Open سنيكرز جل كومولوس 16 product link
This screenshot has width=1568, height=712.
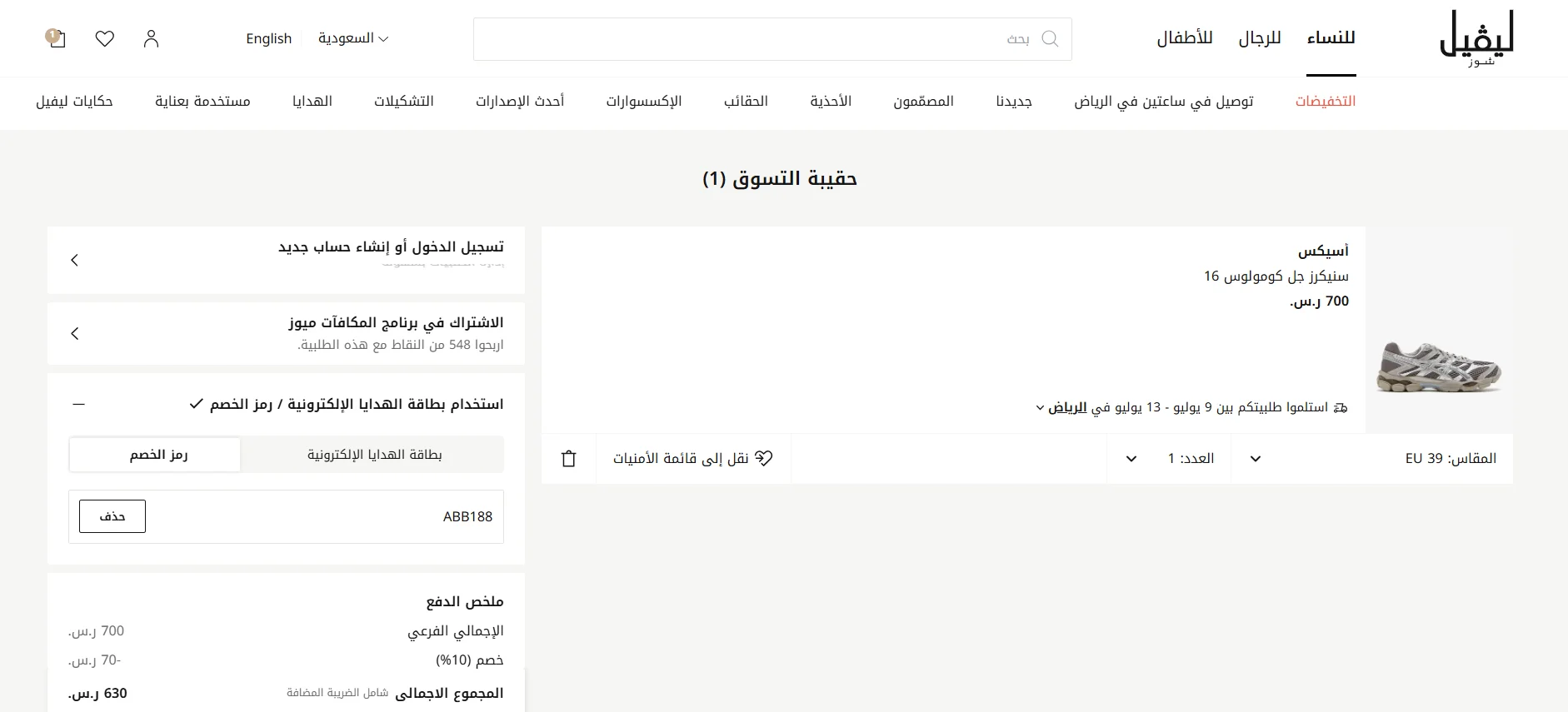[x=1276, y=276]
